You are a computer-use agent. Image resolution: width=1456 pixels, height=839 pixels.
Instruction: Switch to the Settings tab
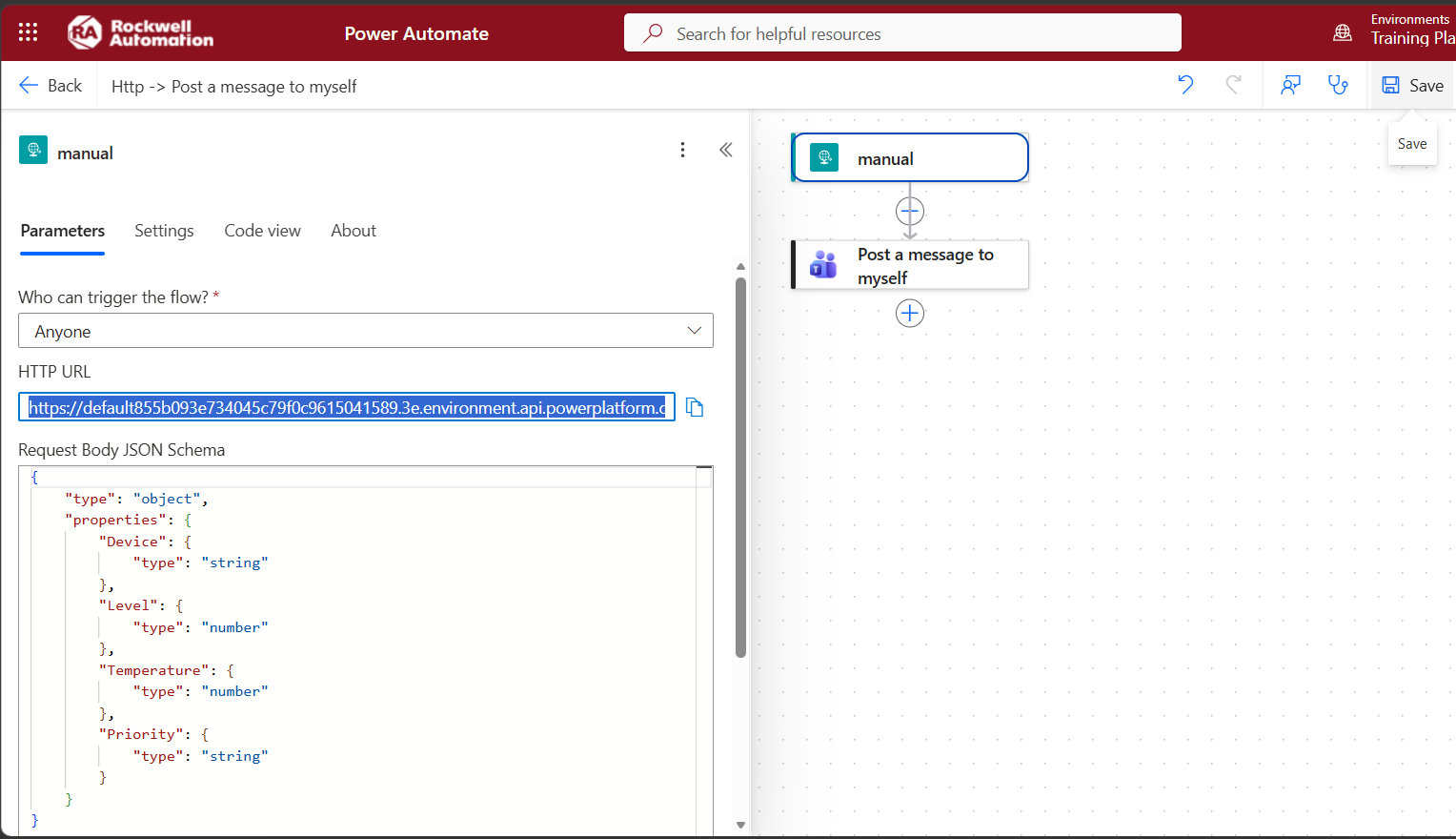click(x=164, y=231)
